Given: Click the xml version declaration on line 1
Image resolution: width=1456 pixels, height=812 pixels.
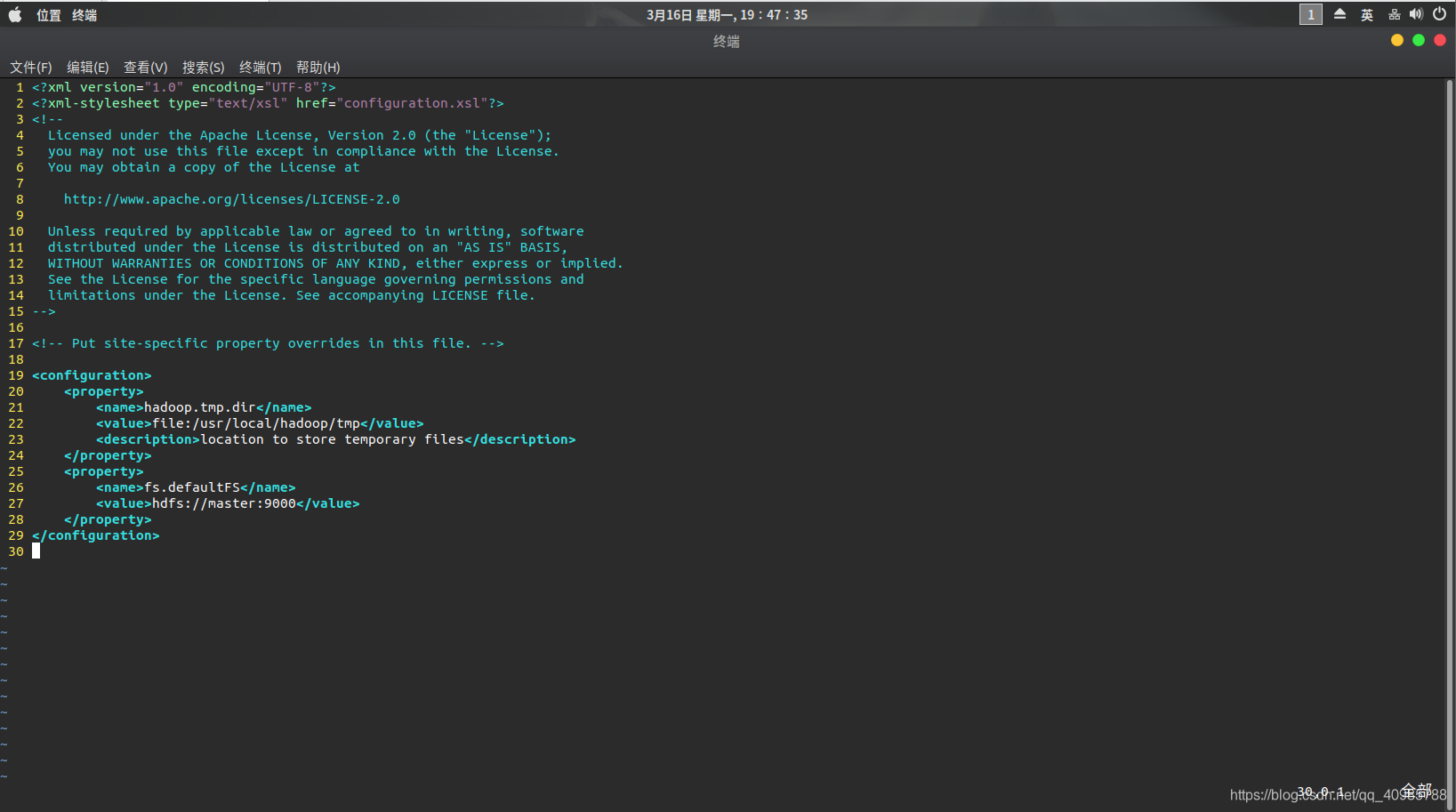Looking at the screenshot, I should click(184, 87).
